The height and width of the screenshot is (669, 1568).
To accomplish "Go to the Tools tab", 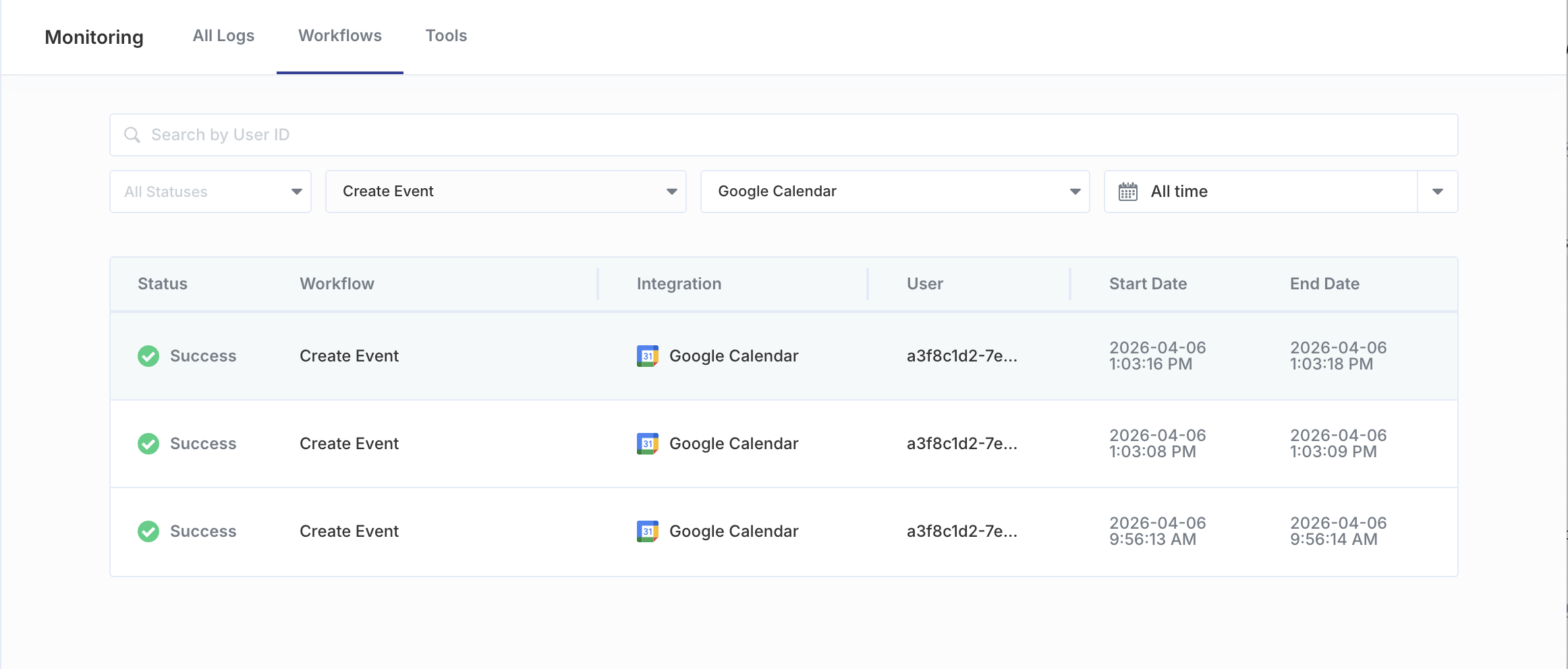I will tap(446, 36).
